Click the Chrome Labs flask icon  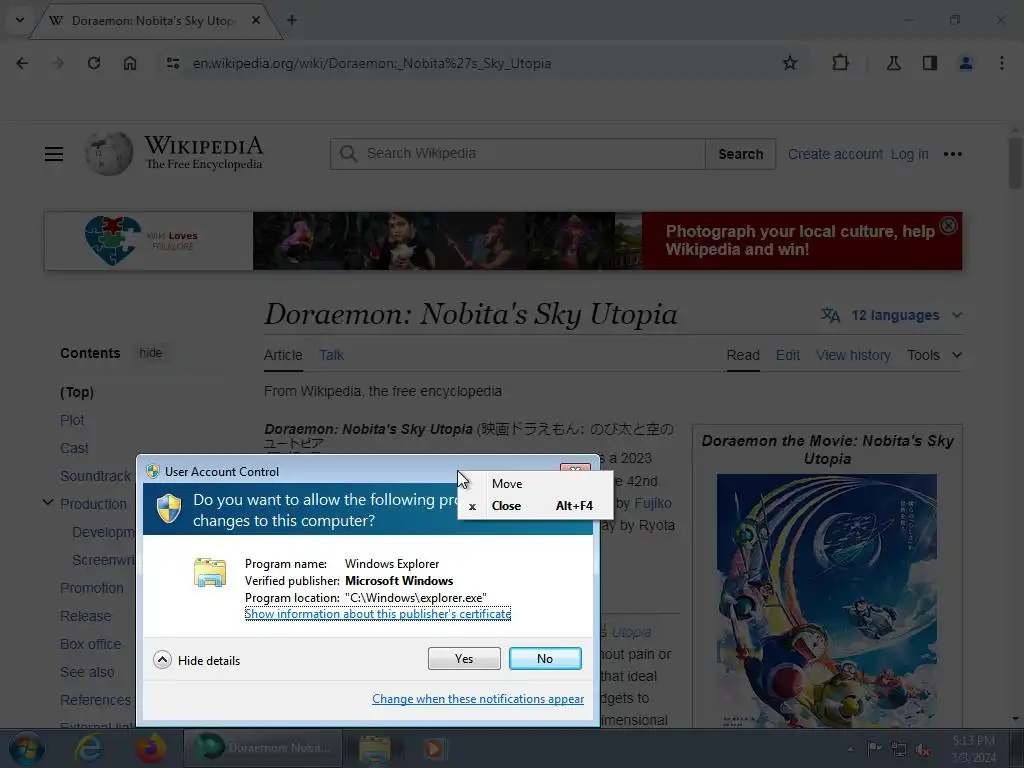[893, 63]
